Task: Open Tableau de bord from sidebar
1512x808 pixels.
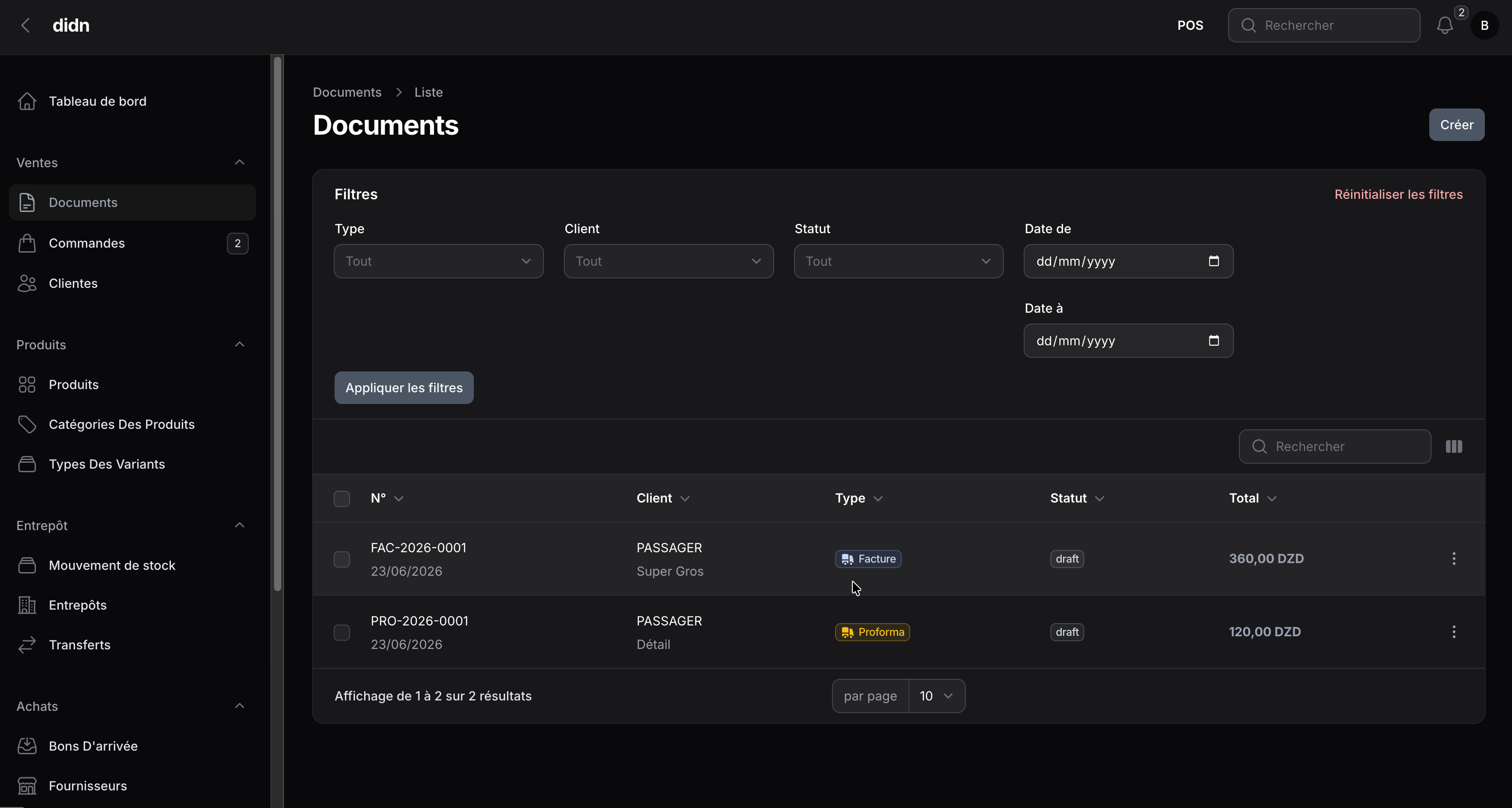Action: [x=132, y=101]
